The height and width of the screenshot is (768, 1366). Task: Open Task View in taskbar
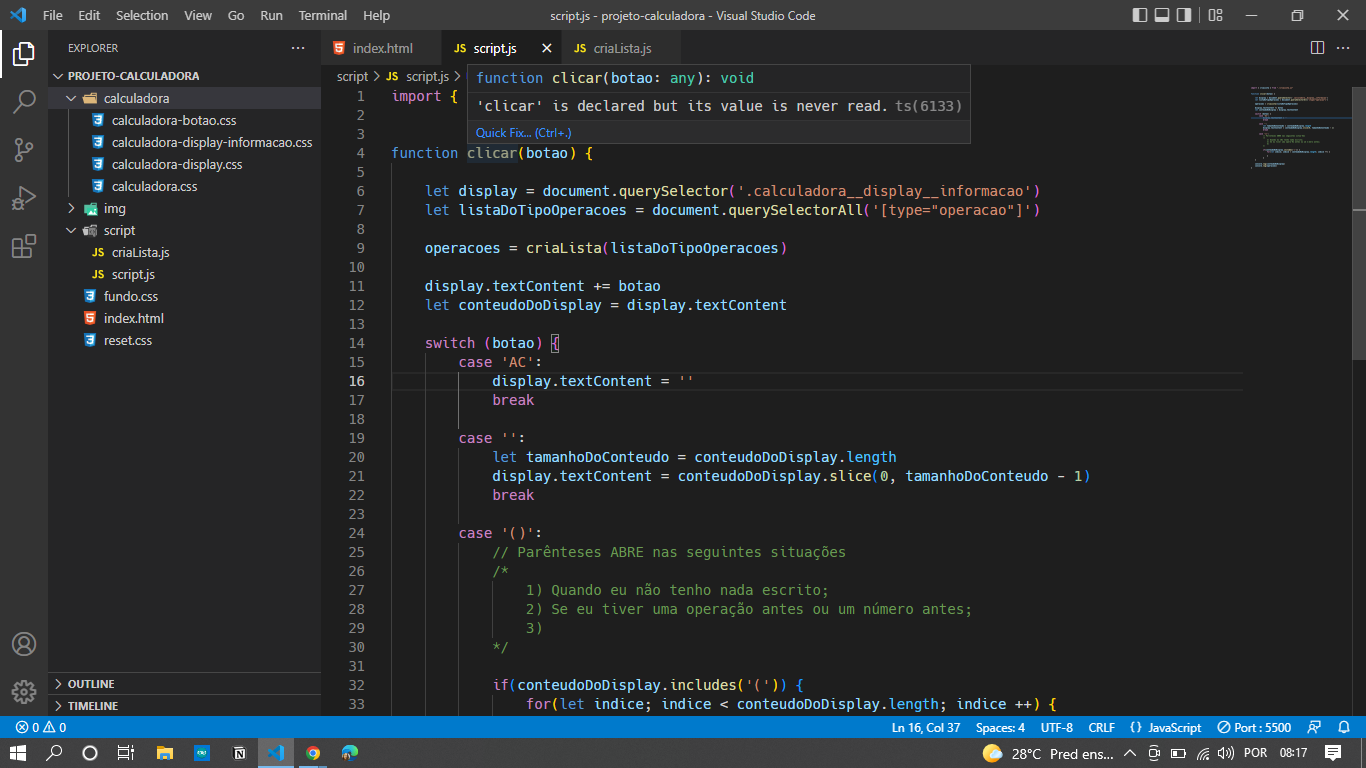(x=125, y=753)
